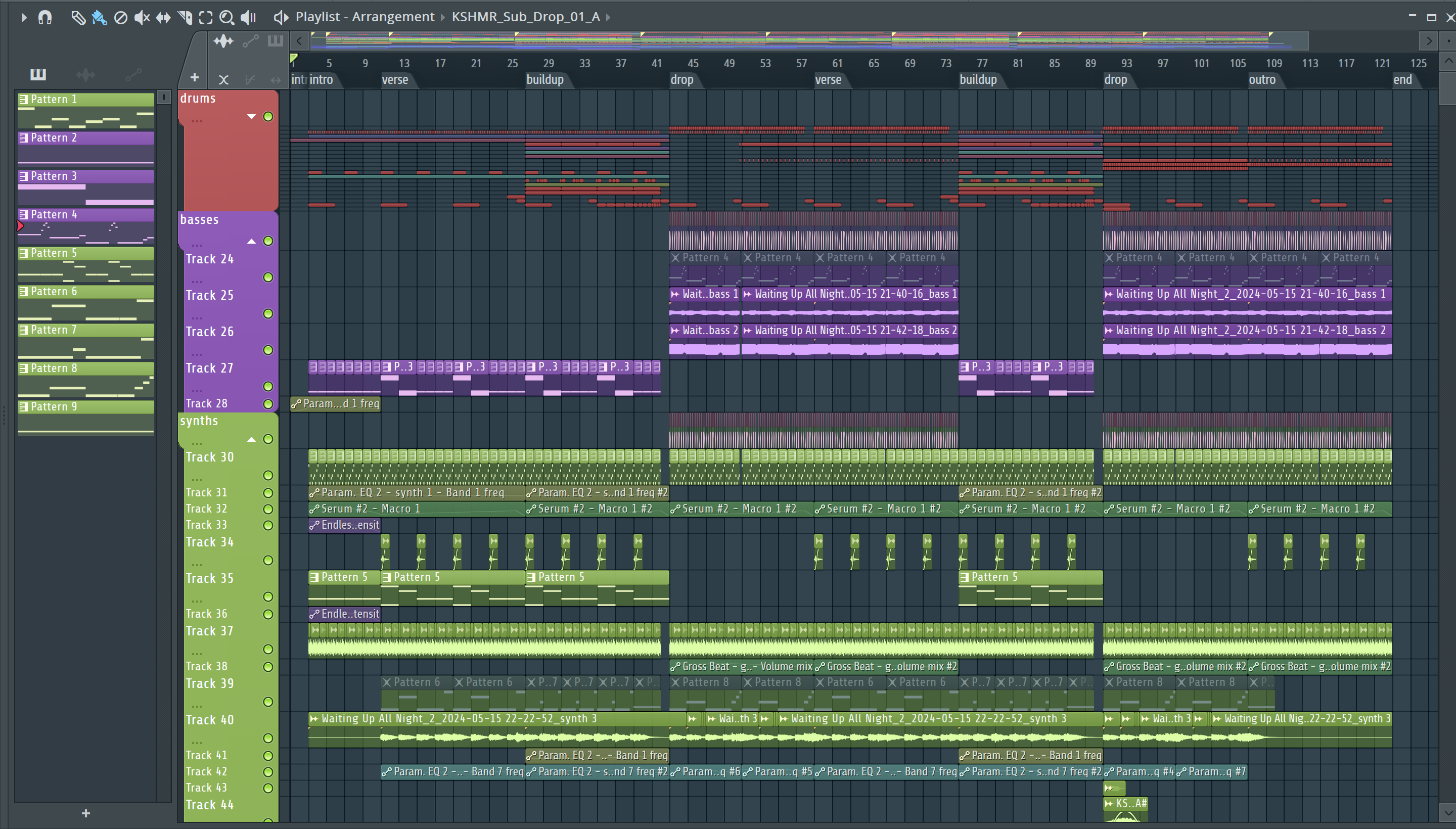The height and width of the screenshot is (829, 1456).
Task: Select the Paint brush tool
Action: point(99,17)
